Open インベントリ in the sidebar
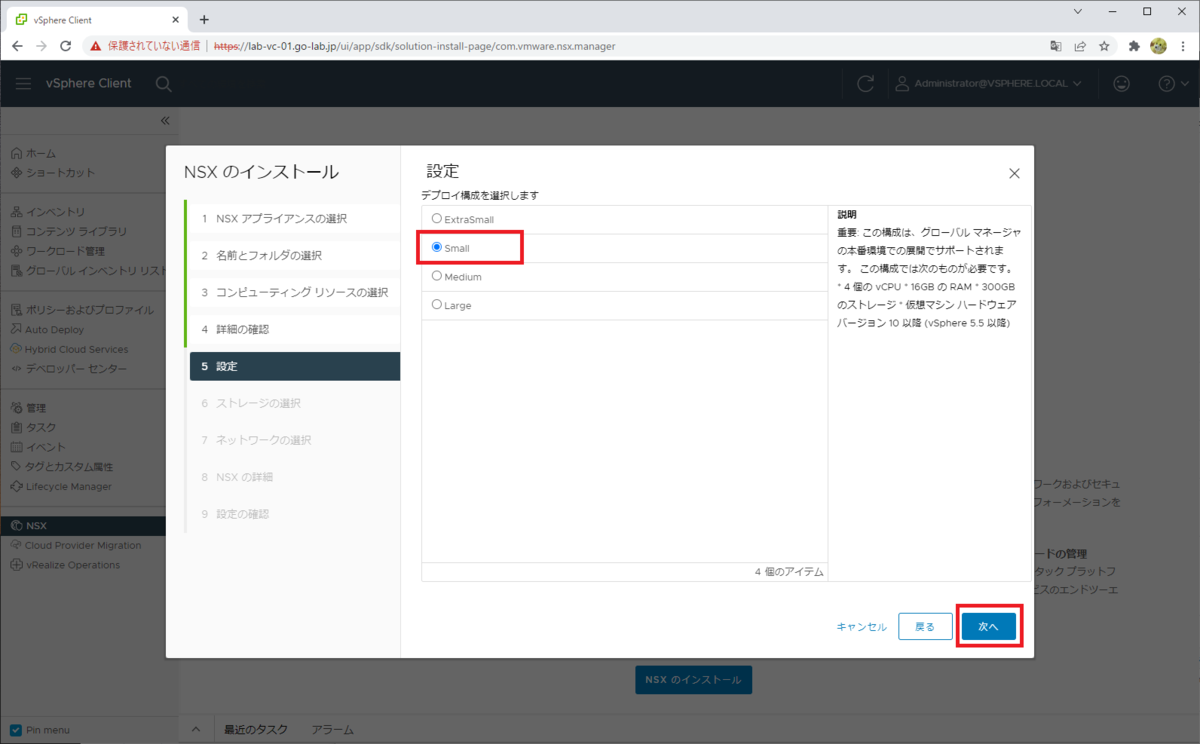 point(48,212)
